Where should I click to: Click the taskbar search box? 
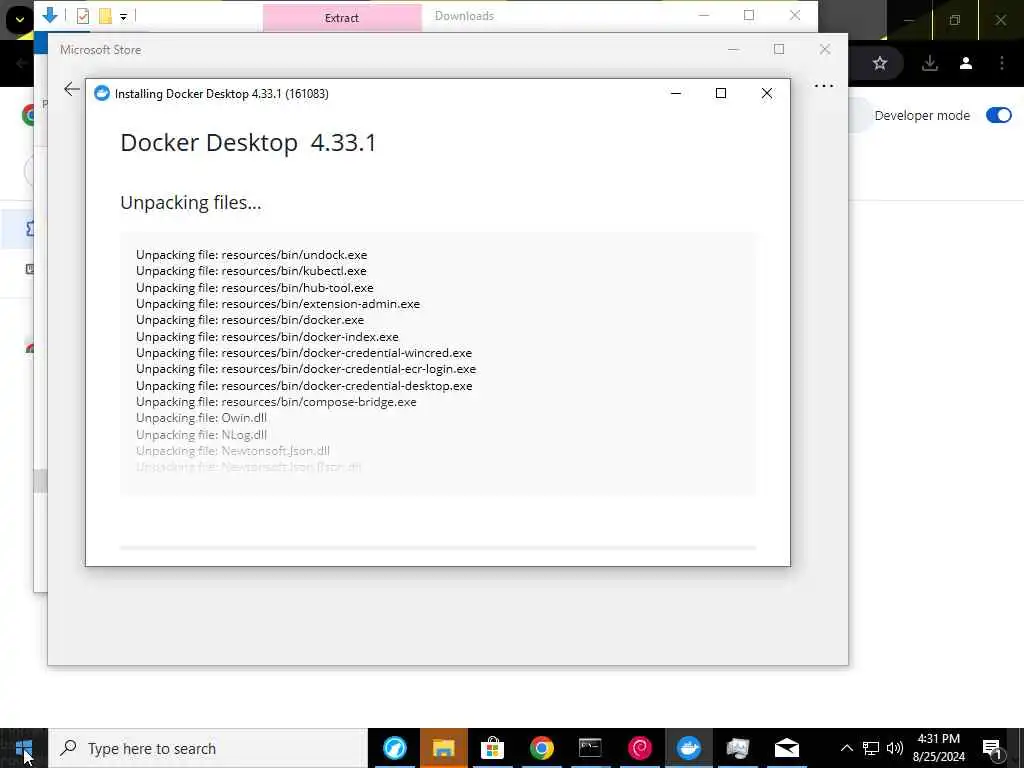pyautogui.click(x=208, y=748)
